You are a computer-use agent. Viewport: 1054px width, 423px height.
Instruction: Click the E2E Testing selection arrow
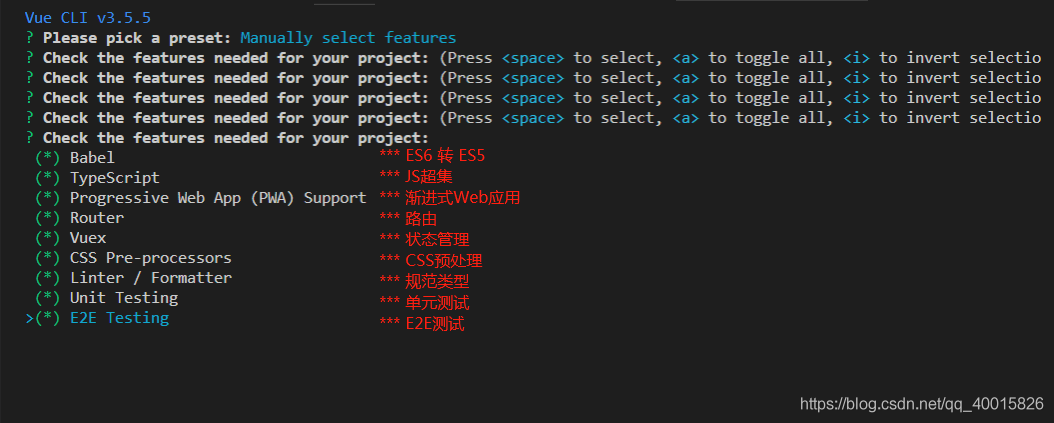click(x=30, y=318)
